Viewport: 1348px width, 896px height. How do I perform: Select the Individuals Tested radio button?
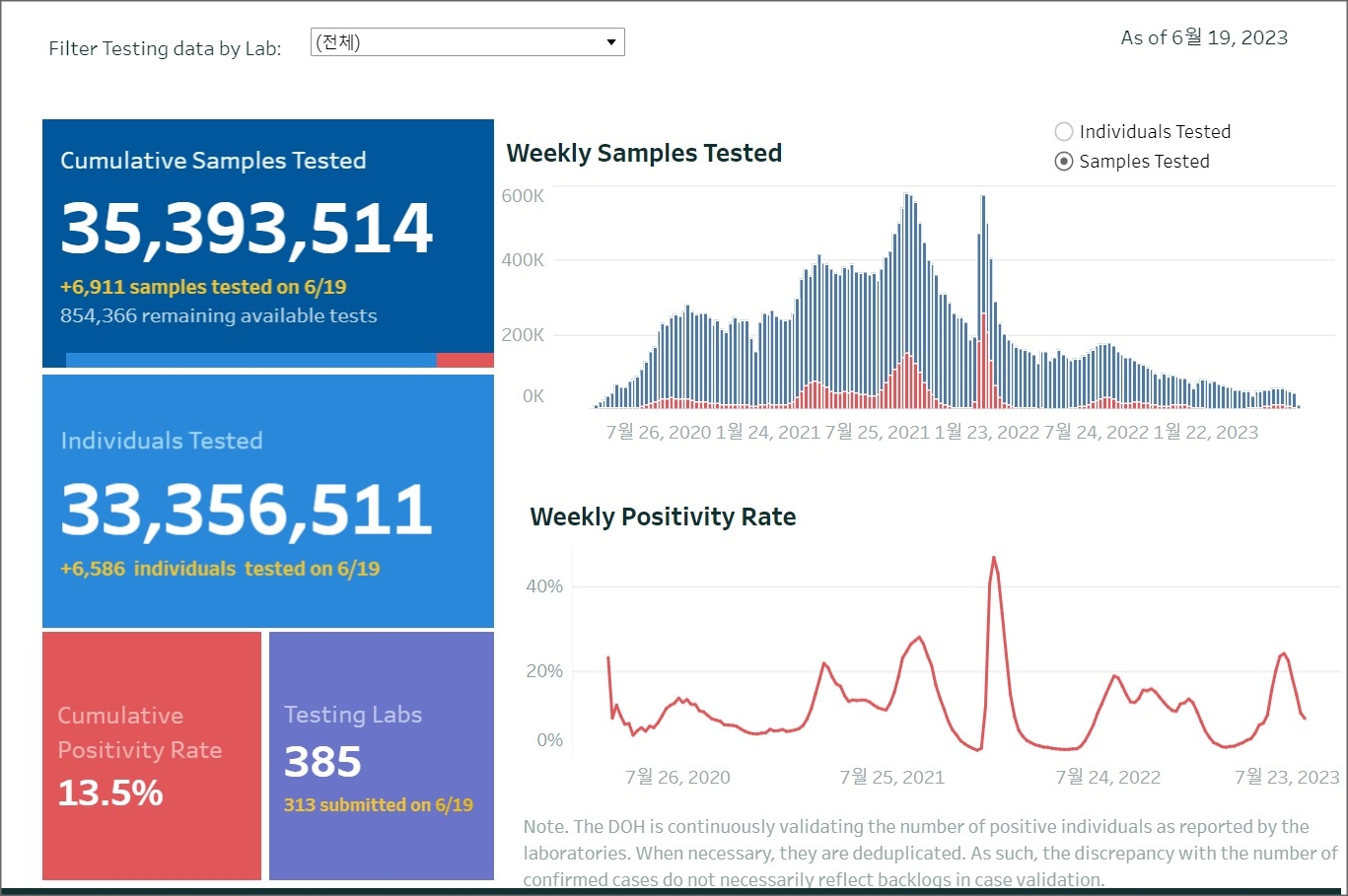pyautogui.click(x=1064, y=131)
